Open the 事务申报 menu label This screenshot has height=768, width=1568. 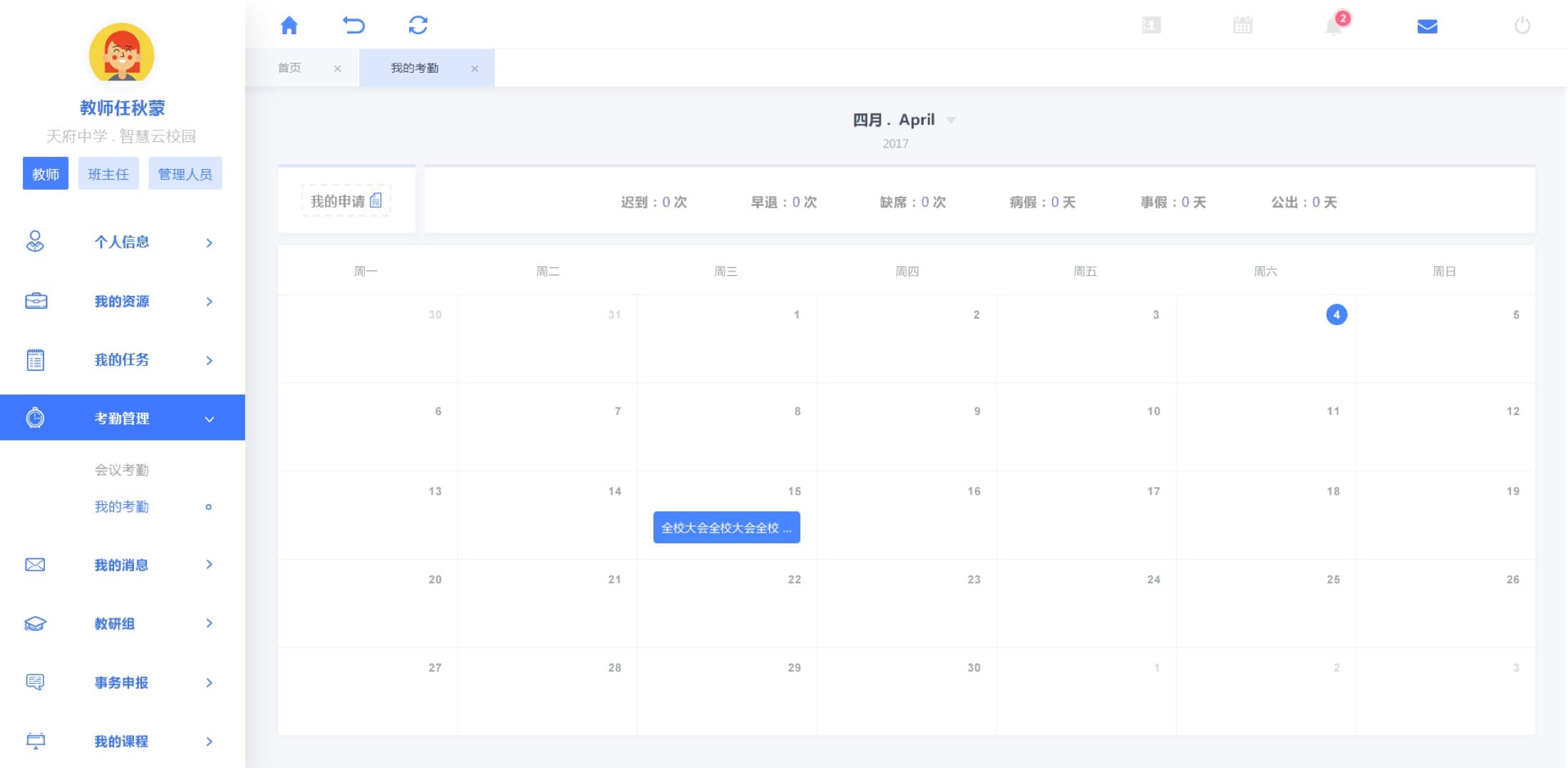pos(122,682)
